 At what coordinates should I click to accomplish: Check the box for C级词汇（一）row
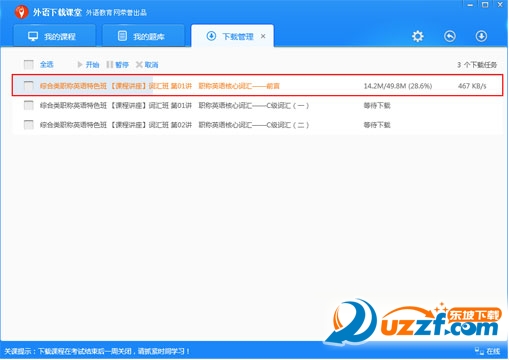coord(29,105)
